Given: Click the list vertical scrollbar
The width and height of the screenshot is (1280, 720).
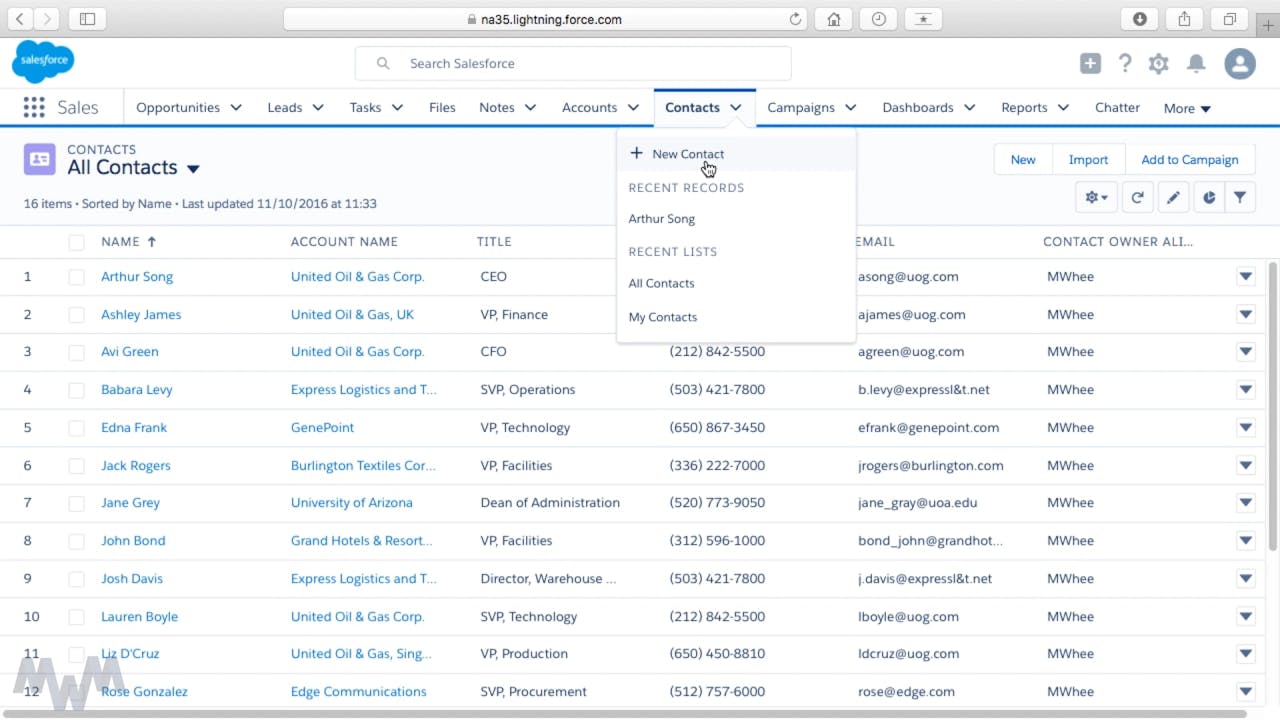Looking at the screenshot, I should click(1272, 405).
